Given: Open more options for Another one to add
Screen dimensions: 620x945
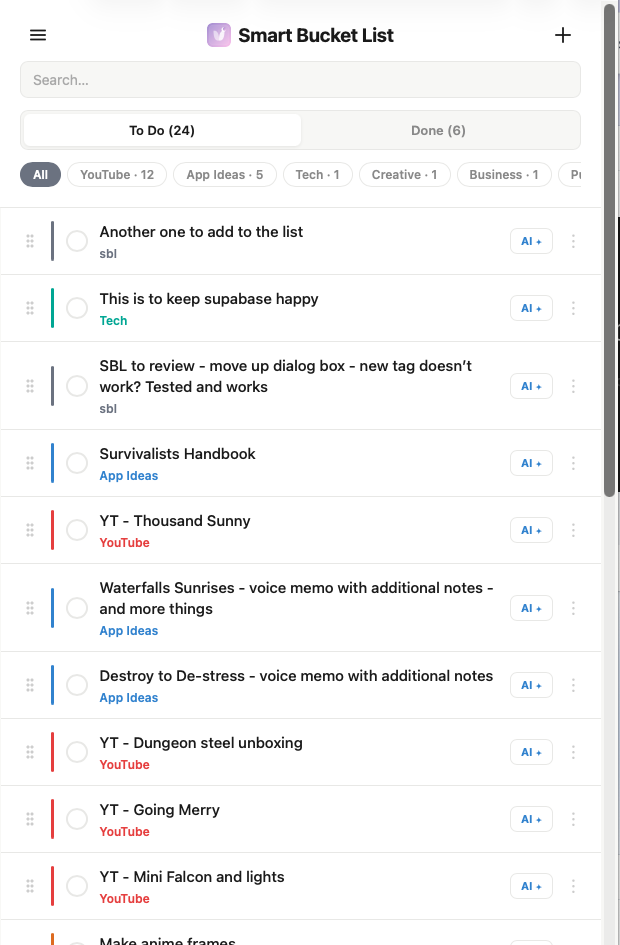Looking at the screenshot, I should pyautogui.click(x=573, y=241).
